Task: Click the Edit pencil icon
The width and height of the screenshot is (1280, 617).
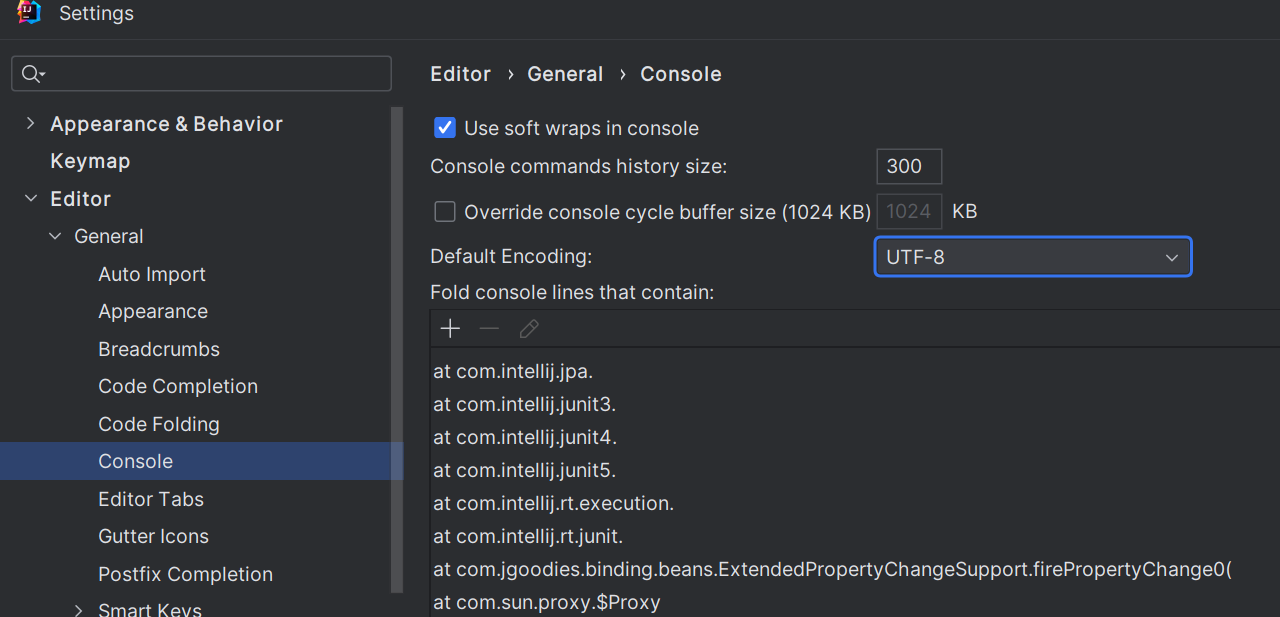Action: click(x=529, y=329)
